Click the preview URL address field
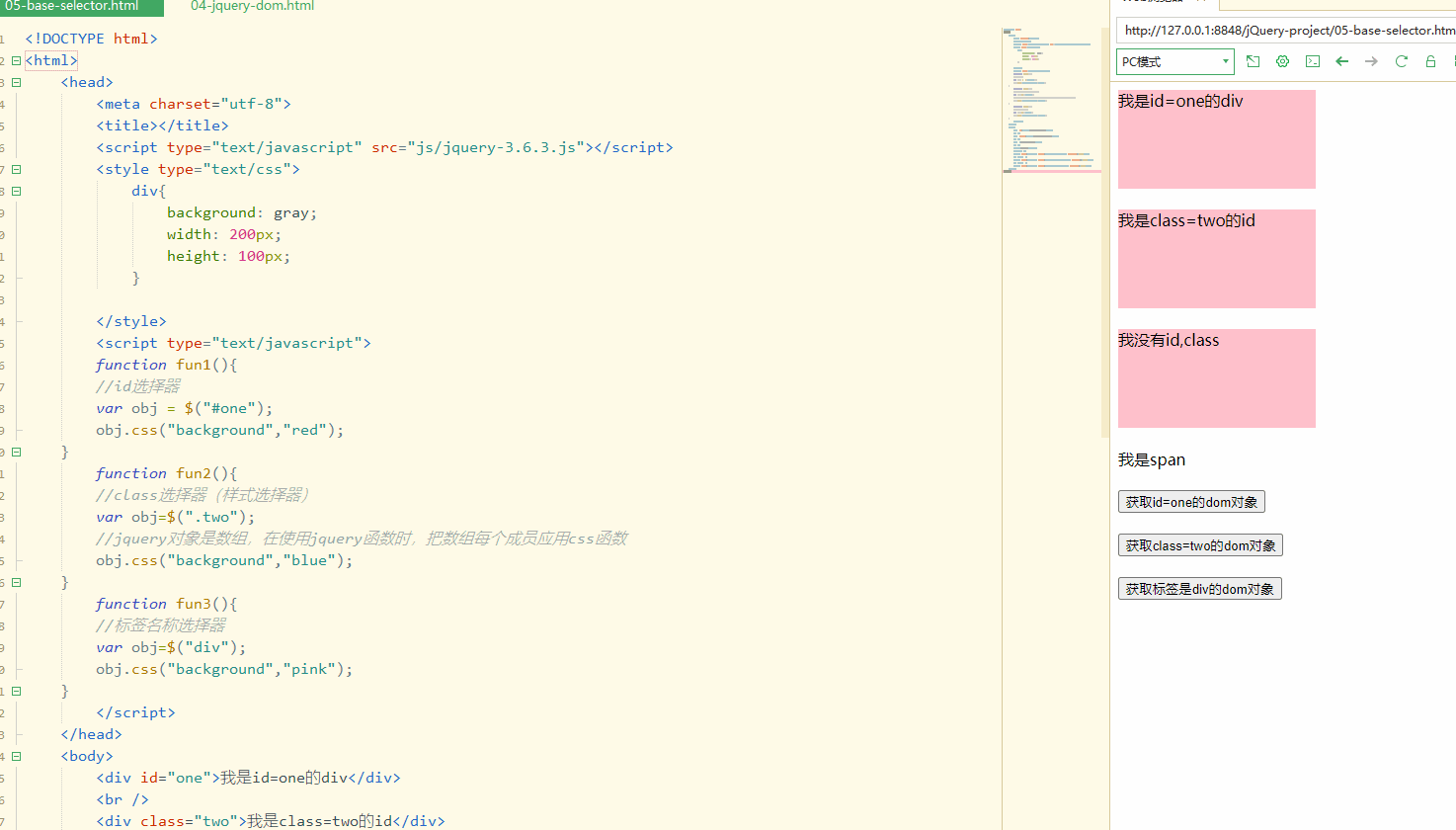The height and width of the screenshot is (830, 1456). click(x=1286, y=31)
